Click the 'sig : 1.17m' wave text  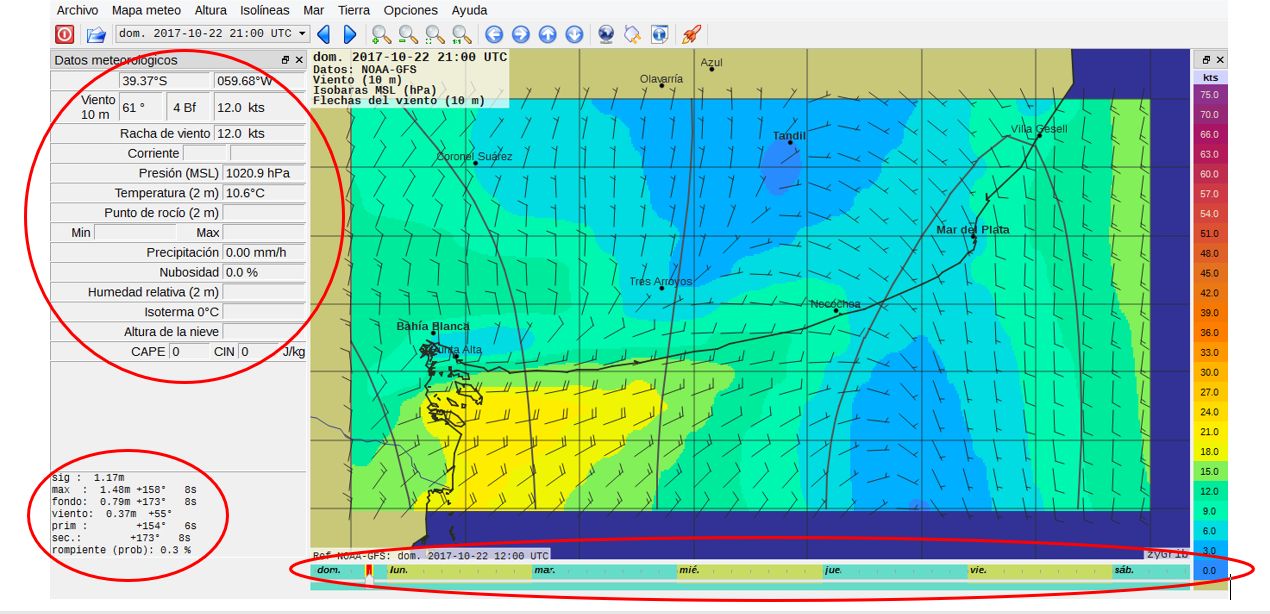coord(88,478)
